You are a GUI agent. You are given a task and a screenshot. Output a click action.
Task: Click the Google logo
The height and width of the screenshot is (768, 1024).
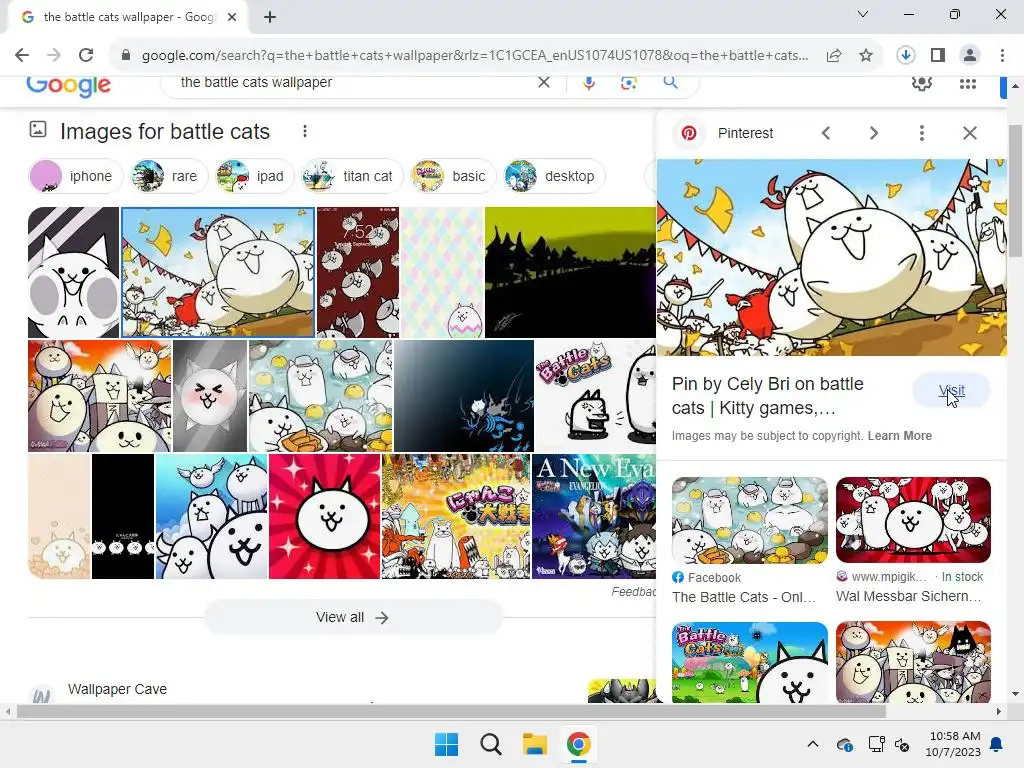pyautogui.click(x=69, y=85)
